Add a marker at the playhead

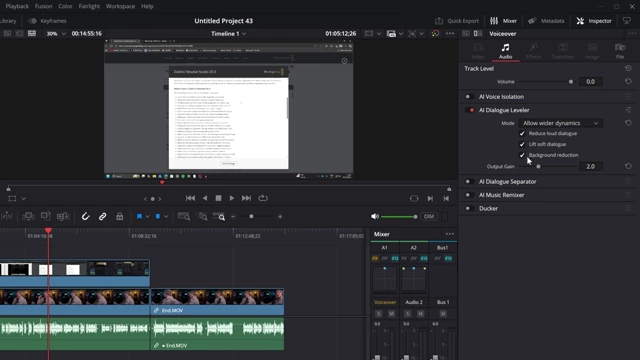(x=158, y=217)
